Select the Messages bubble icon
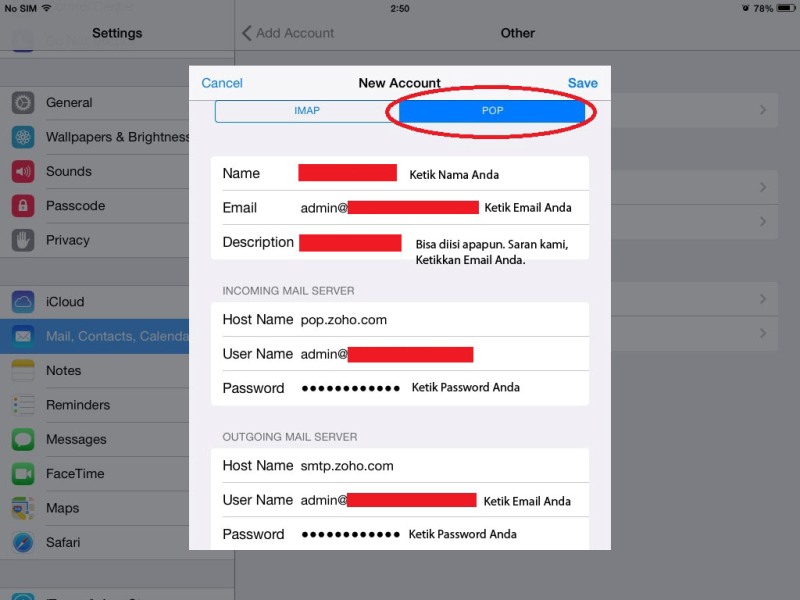 [23, 440]
